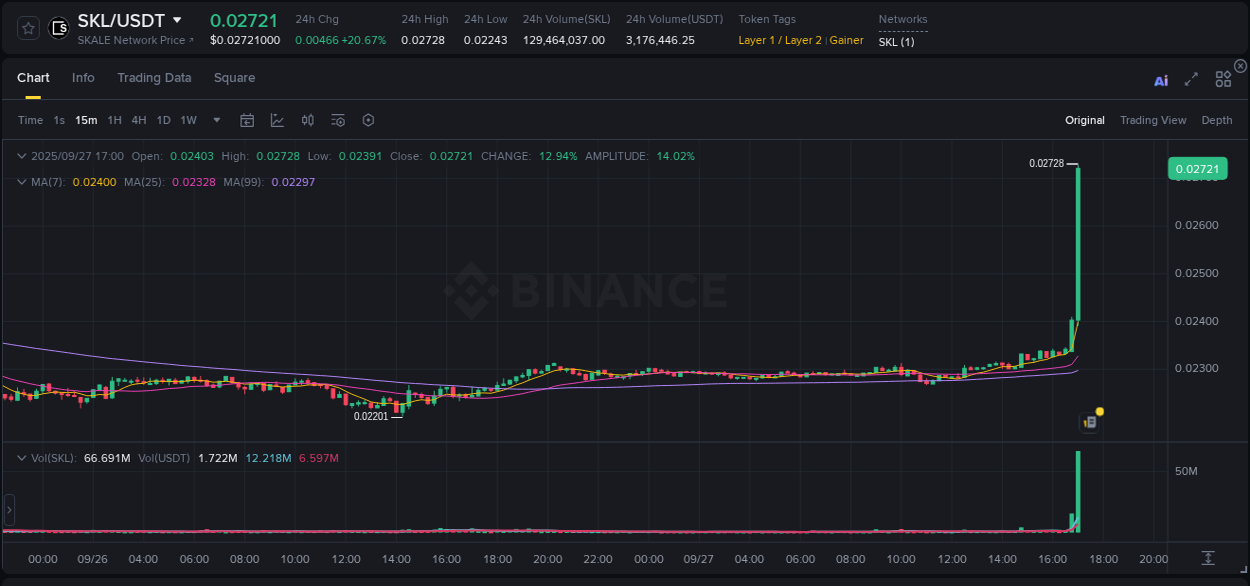Select the candlestick display icon
1250x586 pixels.
[x=308, y=119]
